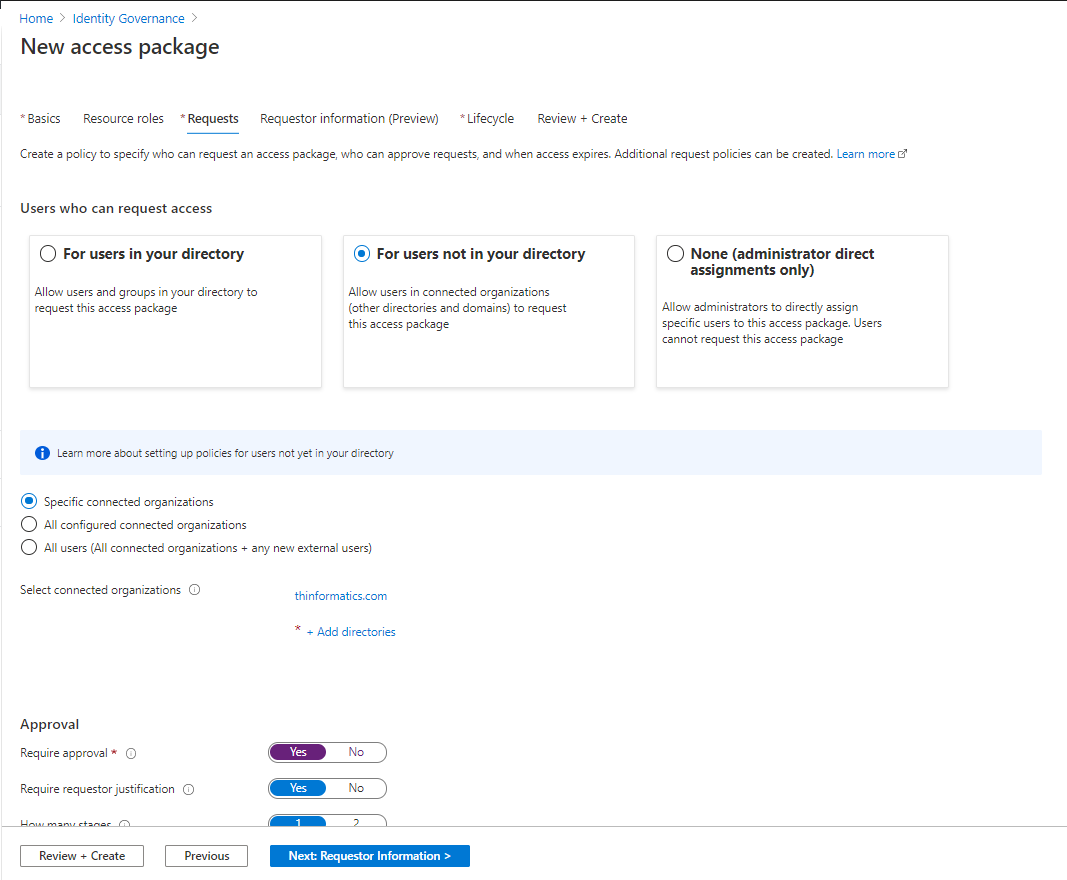The width and height of the screenshot is (1067, 880).
Task: Go to the Lifecycle tab
Action: pos(487,118)
